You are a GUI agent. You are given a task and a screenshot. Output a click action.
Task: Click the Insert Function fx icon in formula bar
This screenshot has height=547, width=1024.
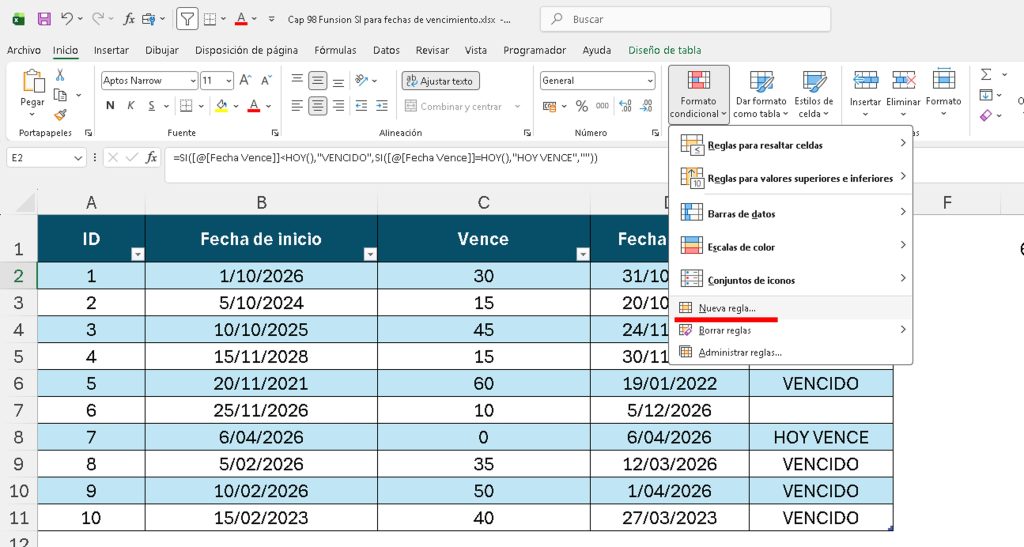[151, 157]
